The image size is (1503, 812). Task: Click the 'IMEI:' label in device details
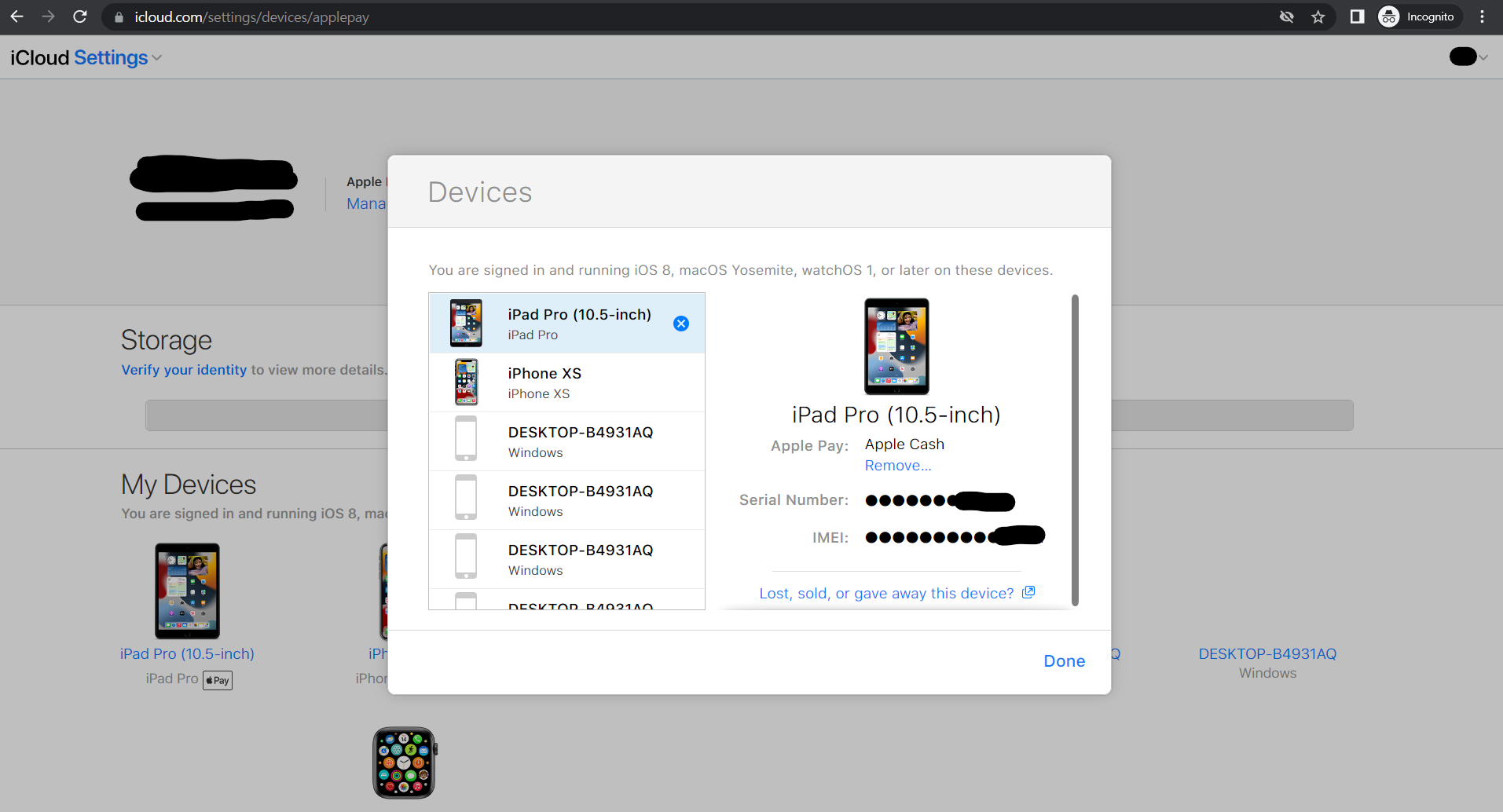click(x=830, y=538)
